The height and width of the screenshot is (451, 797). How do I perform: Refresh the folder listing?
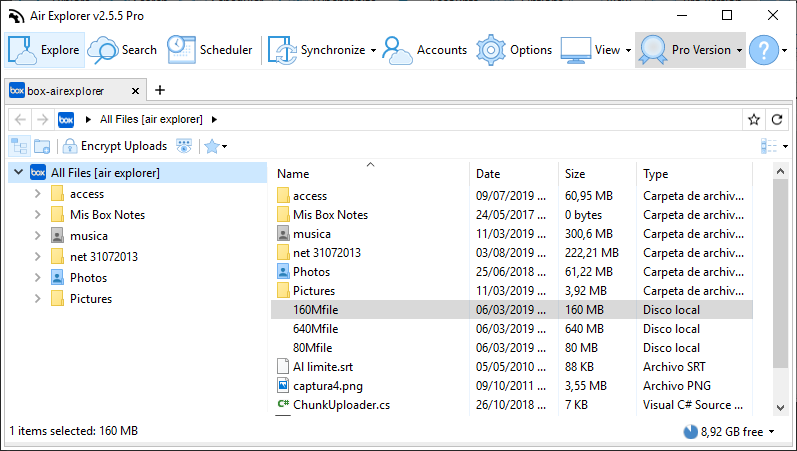pyautogui.click(x=777, y=119)
